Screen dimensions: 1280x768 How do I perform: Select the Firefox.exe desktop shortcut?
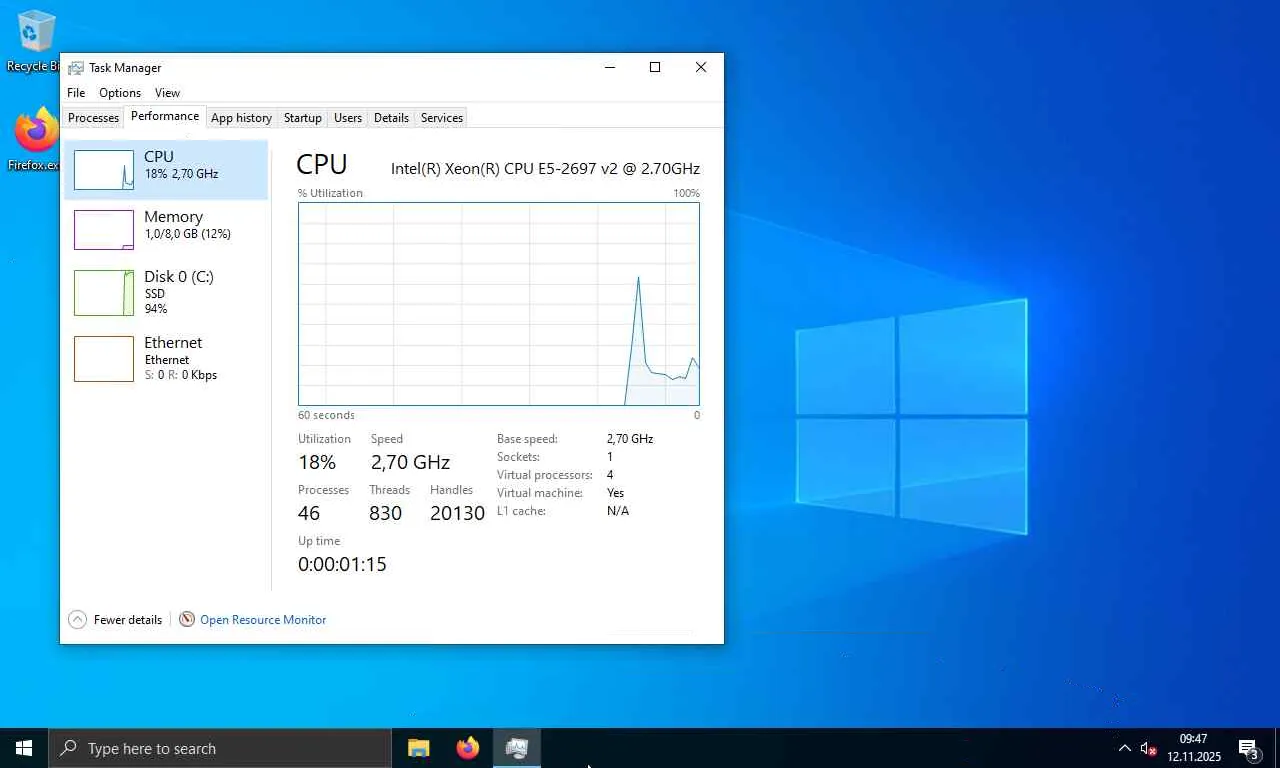pyautogui.click(x=35, y=140)
